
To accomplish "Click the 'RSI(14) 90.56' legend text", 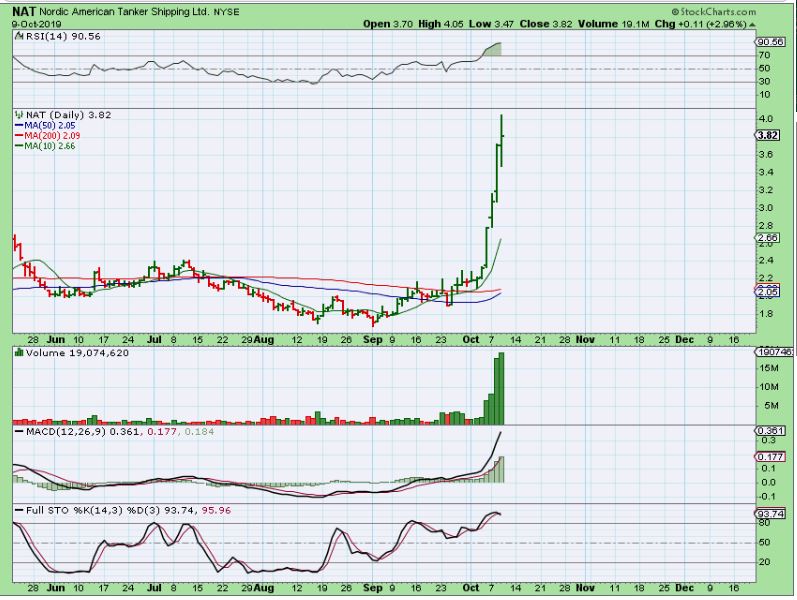I will (63, 36).
